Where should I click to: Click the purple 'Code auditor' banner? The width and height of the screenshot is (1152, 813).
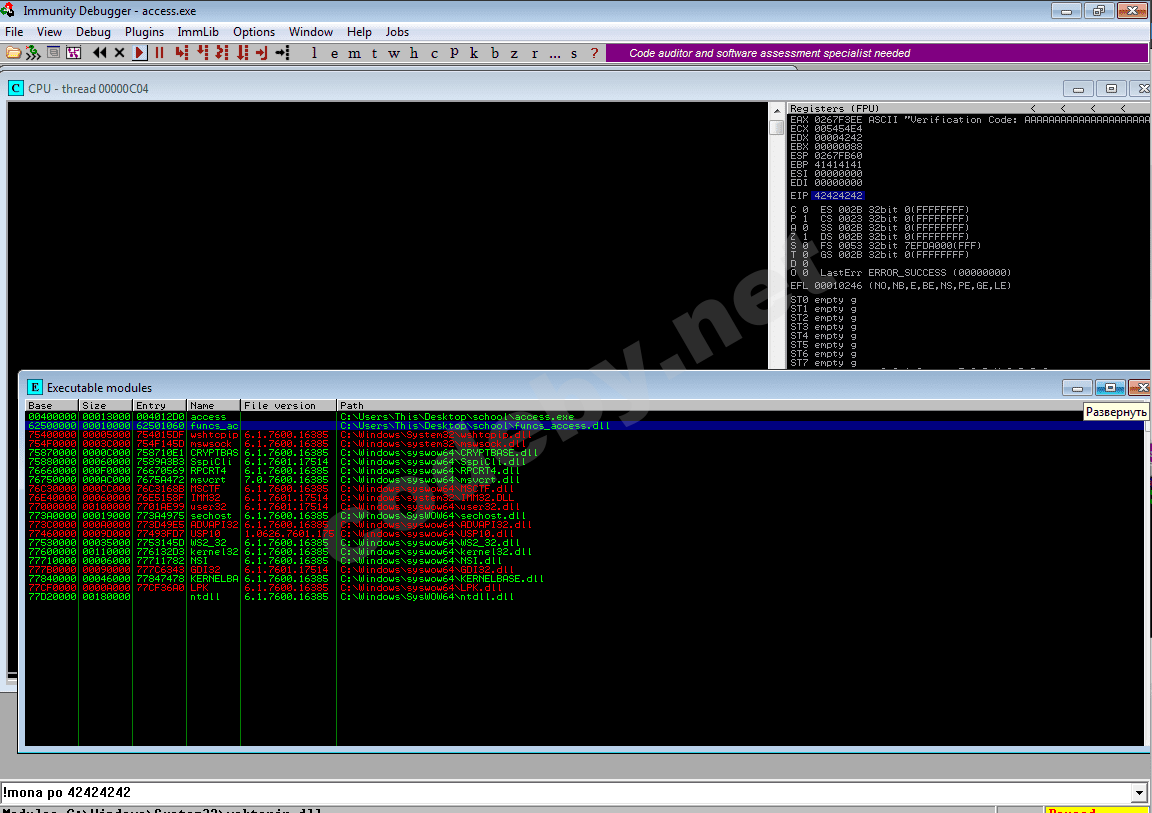click(876, 53)
